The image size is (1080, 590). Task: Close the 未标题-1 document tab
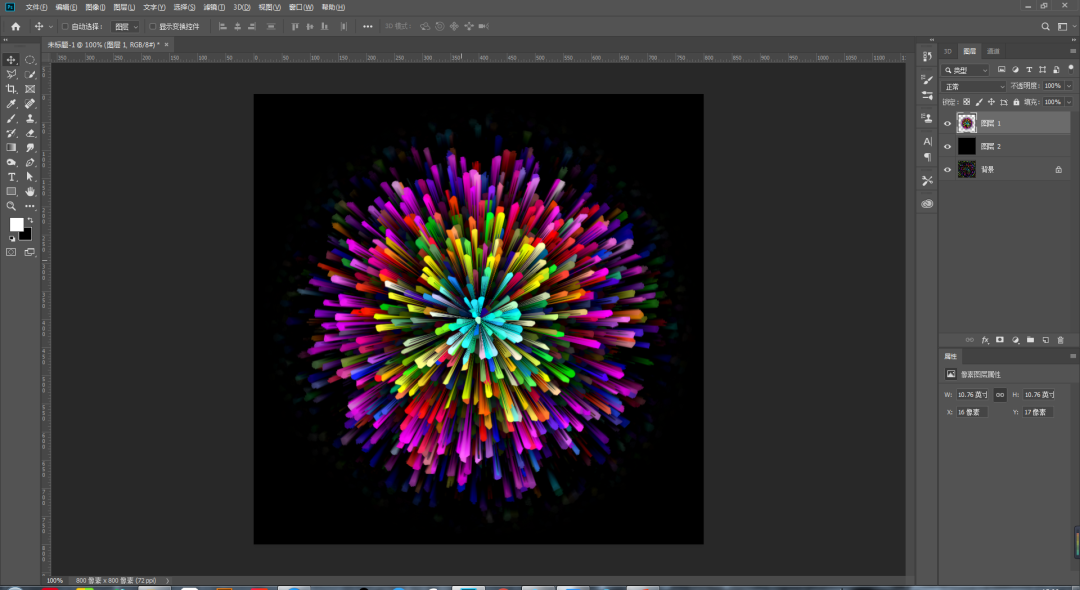pos(166,45)
